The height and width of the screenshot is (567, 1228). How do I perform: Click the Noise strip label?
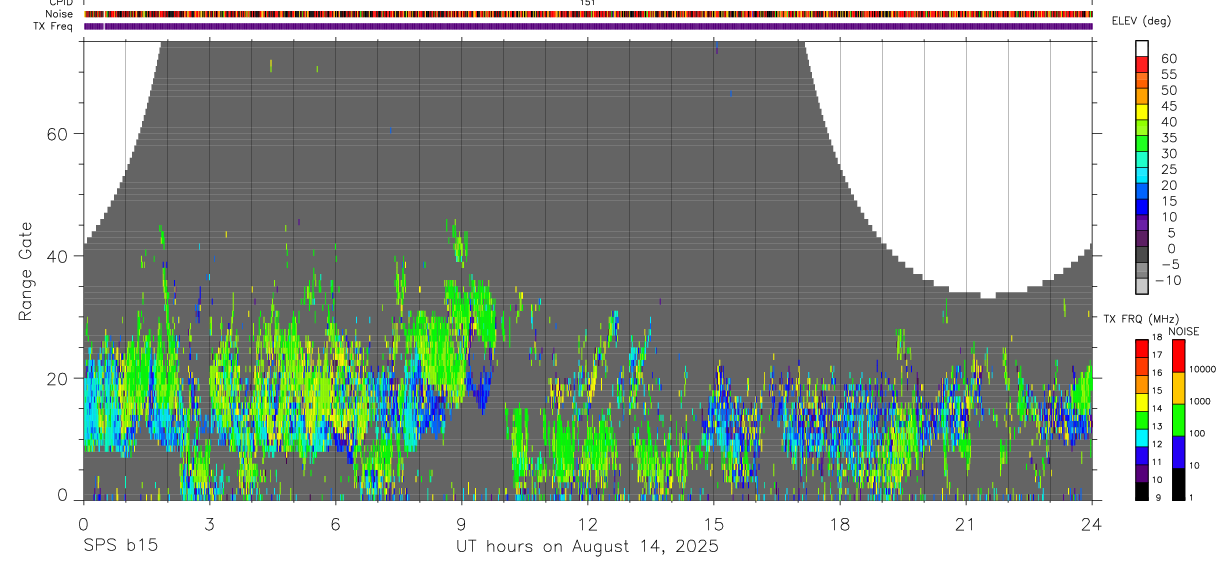pyautogui.click(x=59, y=14)
